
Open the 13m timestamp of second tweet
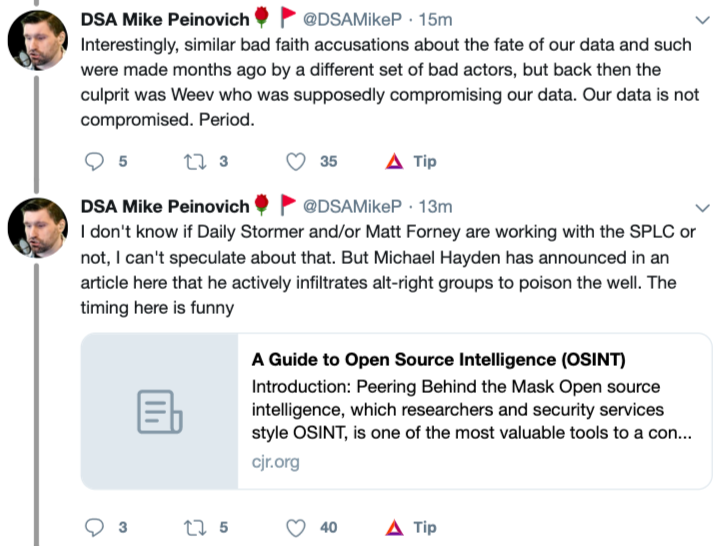(435, 206)
